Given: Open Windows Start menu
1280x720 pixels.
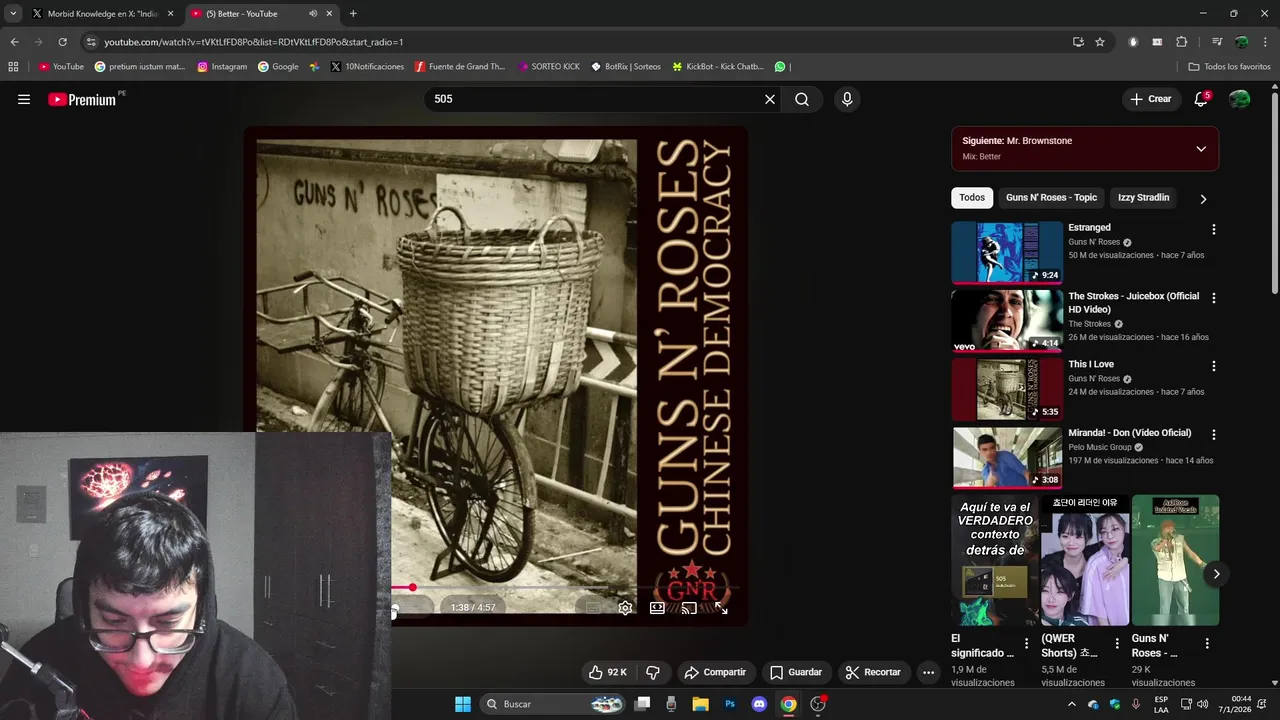Looking at the screenshot, I should pyautogui.click(x=463, y=704).
